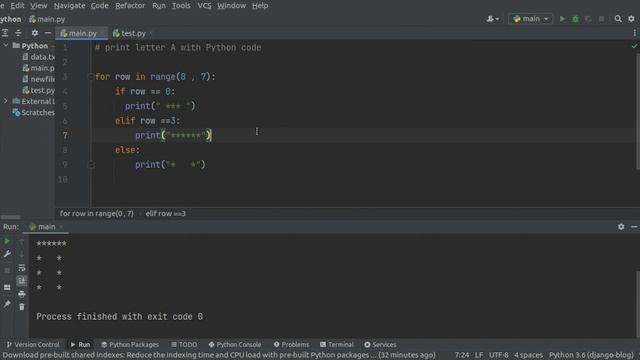The image size is (640, 360).
Task: Click fold end marker on line 9
Action: coord(91,164)
